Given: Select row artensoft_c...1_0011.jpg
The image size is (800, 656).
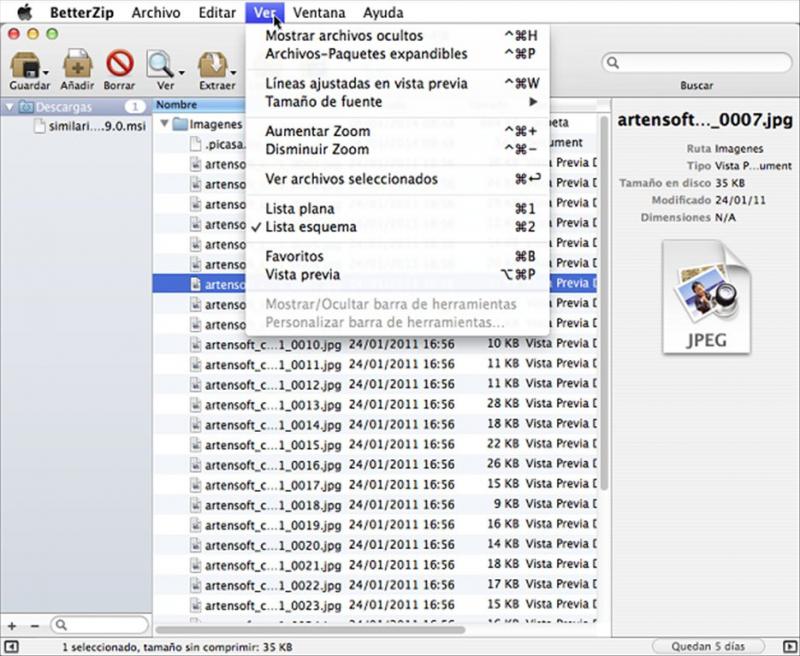Looking at the screenshot, I should (375, 365).
